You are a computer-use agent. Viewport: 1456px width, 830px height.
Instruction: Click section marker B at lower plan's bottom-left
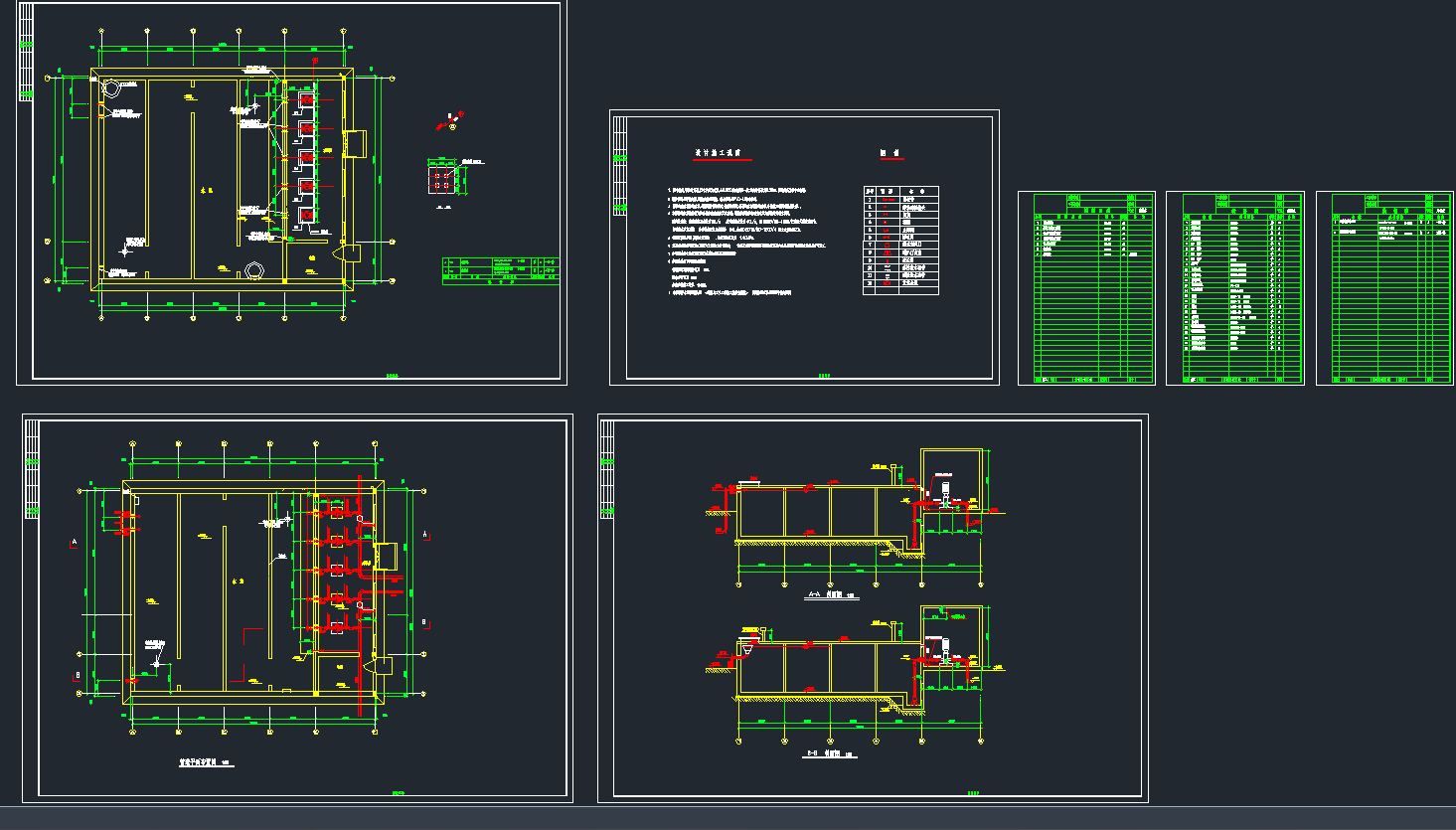coord(79,674)
